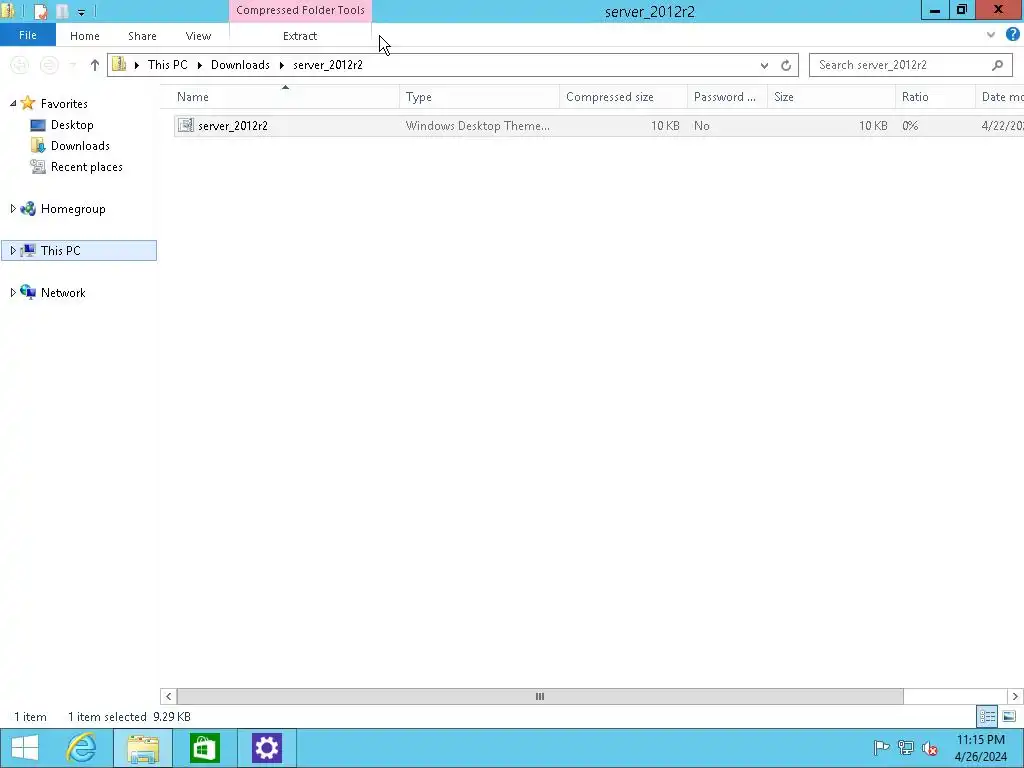Viewport: 1024px width, 768px height.
Task: Click the zip folder icon in title bar
Action: (x=8, y=11)
